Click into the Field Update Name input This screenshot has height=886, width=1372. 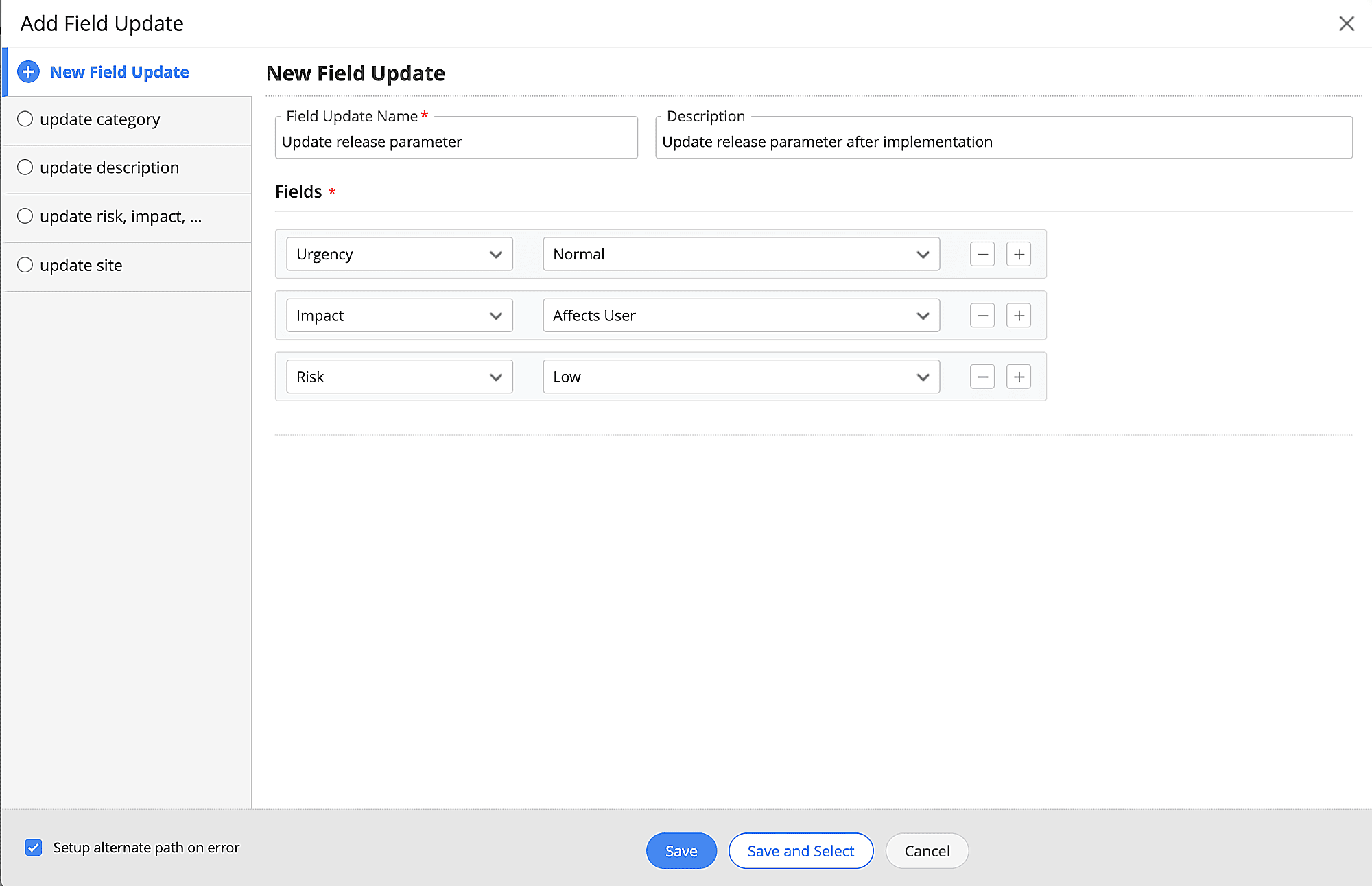click(456, 142)
